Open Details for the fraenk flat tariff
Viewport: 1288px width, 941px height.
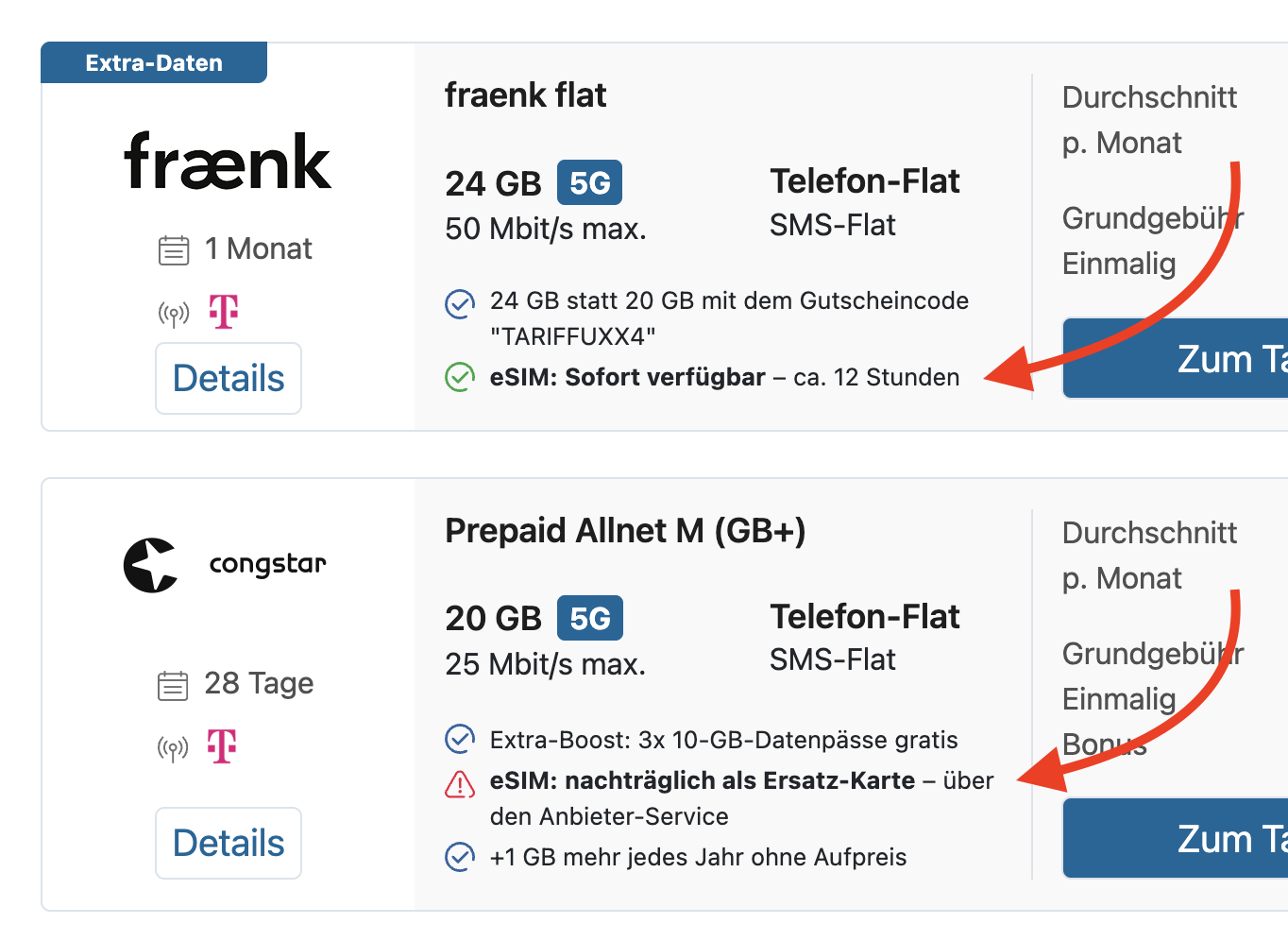click(229, 378)
